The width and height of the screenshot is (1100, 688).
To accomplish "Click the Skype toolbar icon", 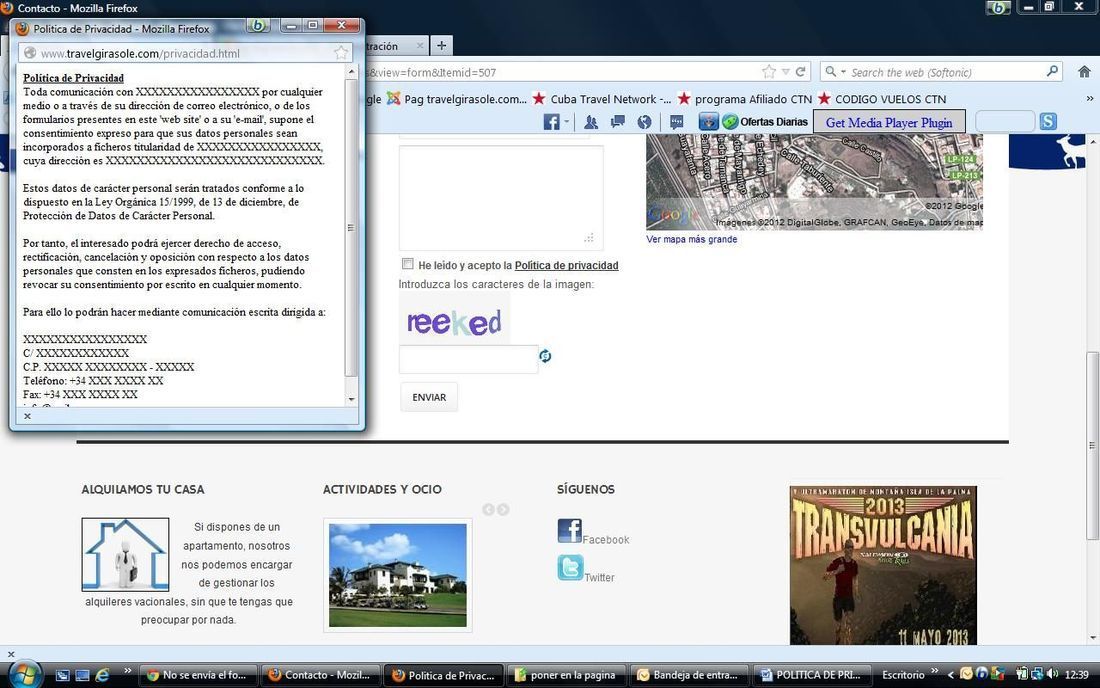I will click(x=1048, y=121).
